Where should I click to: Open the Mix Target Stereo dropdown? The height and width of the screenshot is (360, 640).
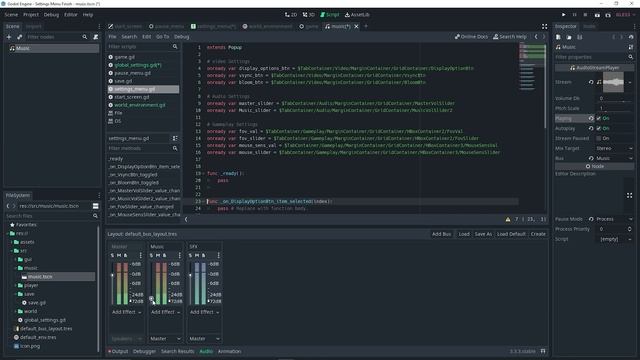(614, 149)
